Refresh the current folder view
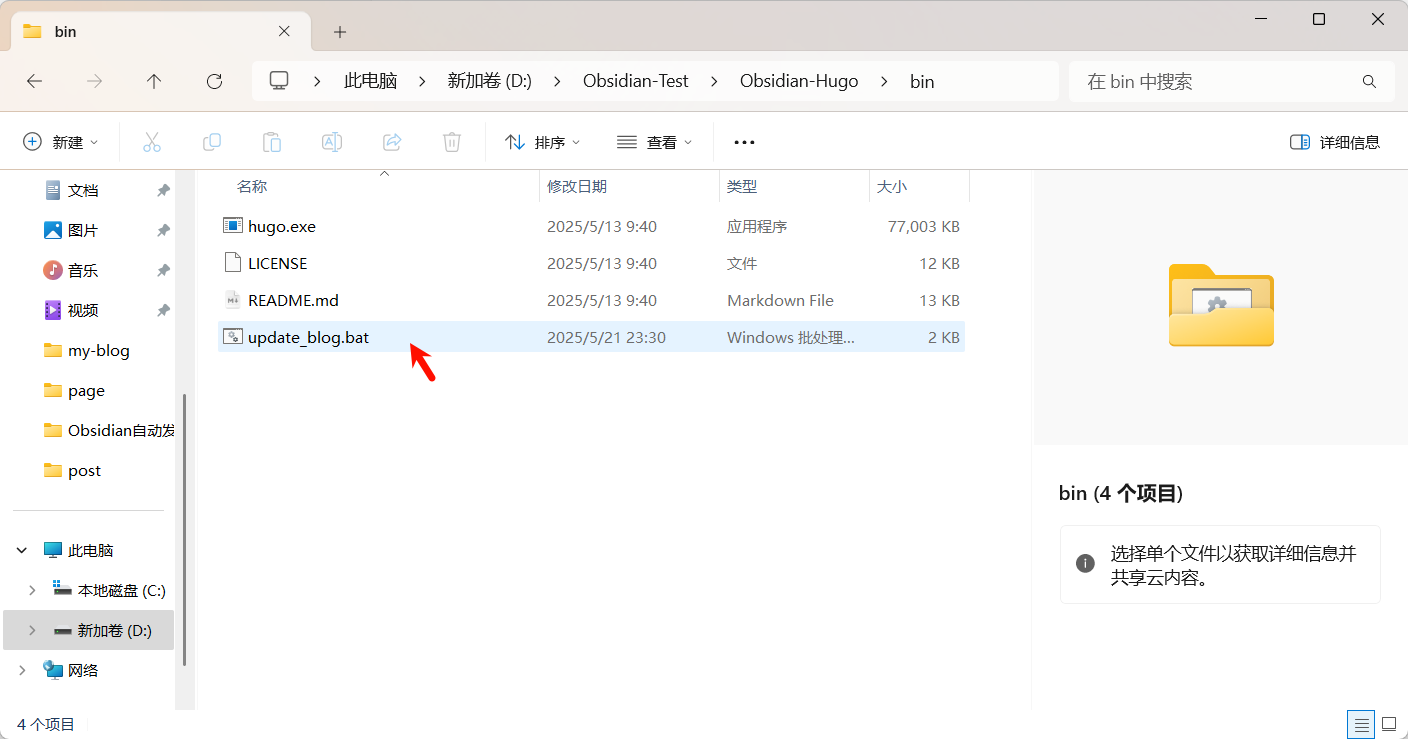 point(214,81)
